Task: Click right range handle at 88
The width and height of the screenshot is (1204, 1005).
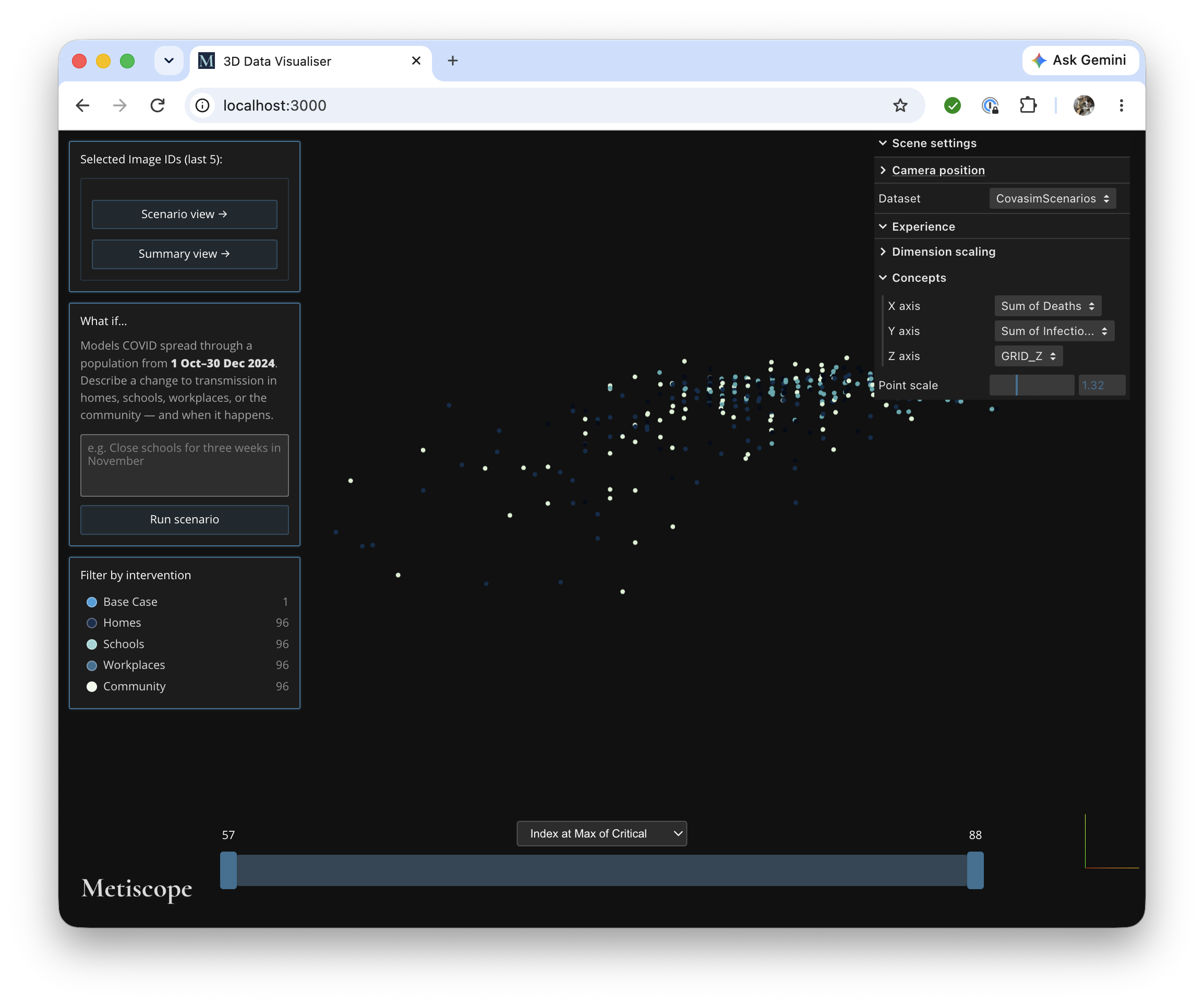Action: point(975,871)
